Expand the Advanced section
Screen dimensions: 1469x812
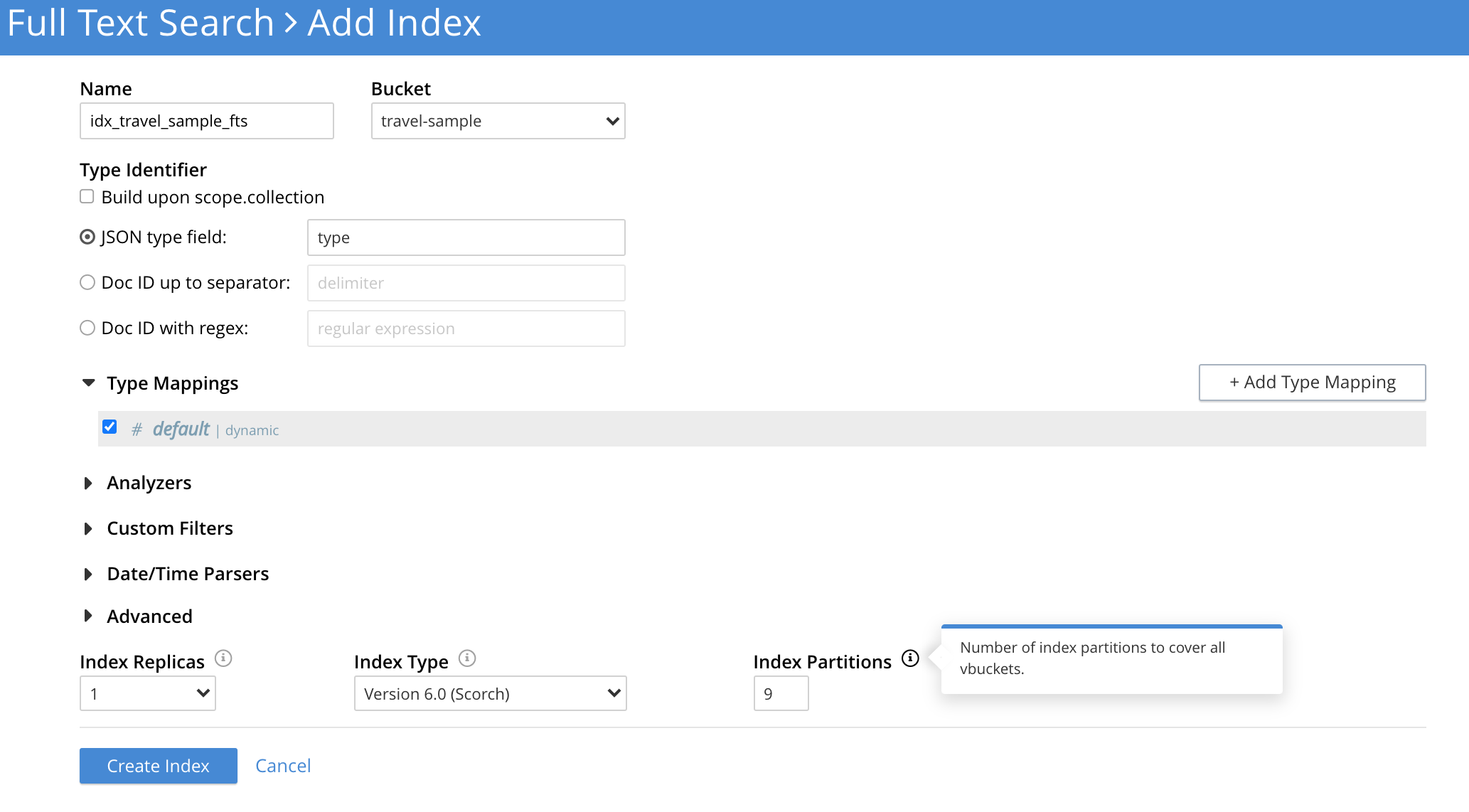[89, 616]
